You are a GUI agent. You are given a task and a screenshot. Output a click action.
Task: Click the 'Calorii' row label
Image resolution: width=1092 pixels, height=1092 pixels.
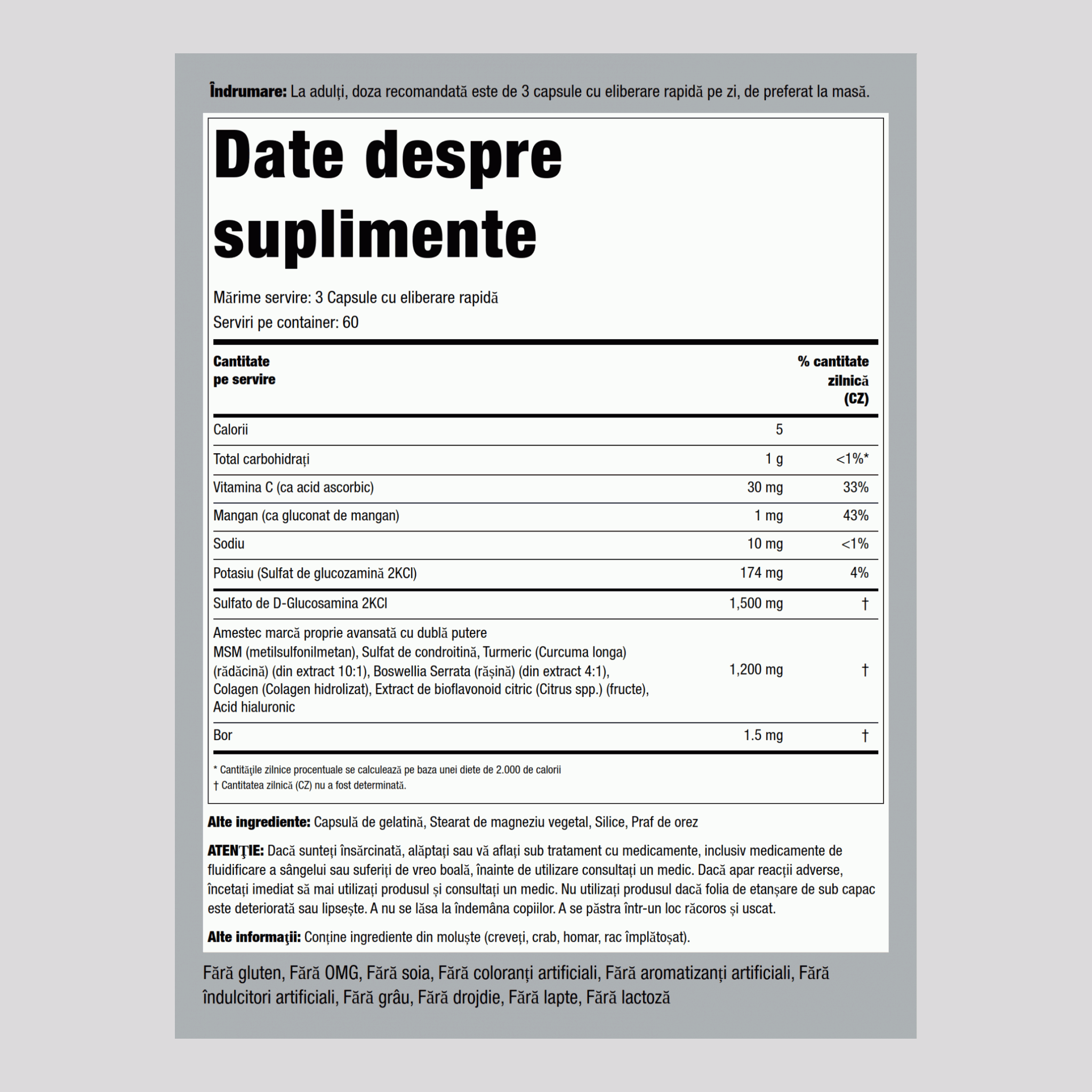(230, 430)
